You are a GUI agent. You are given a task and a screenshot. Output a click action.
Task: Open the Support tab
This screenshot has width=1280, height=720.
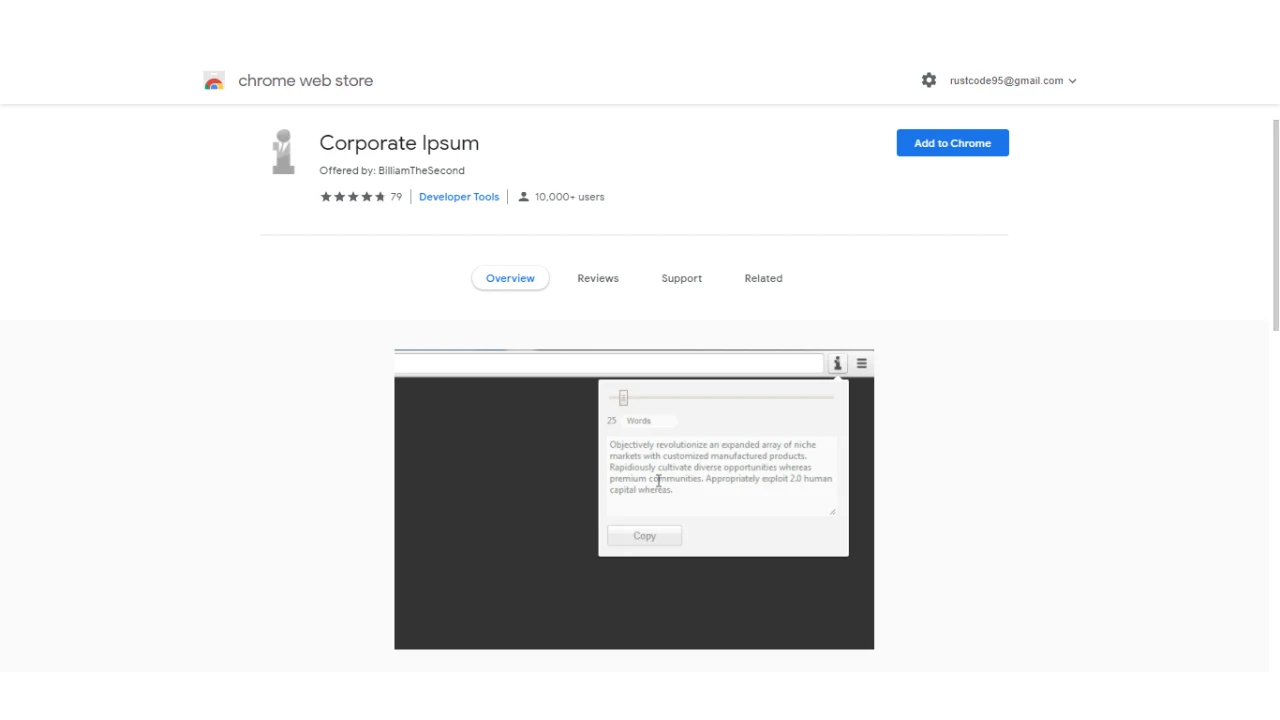click(681, 278)
